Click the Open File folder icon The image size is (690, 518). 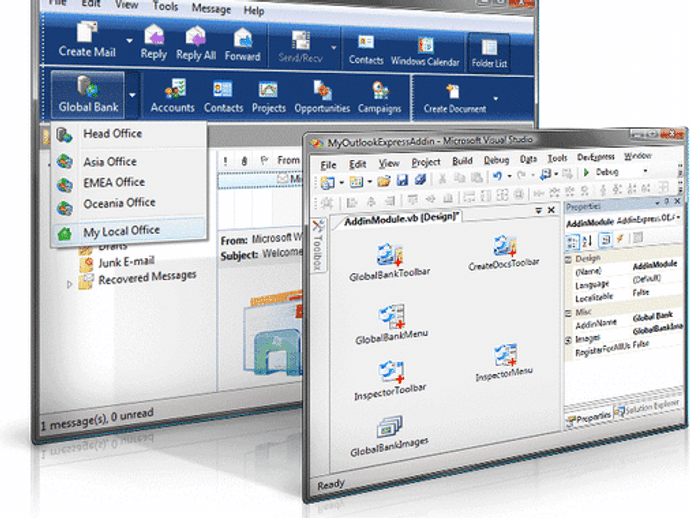[x=383, y=181]
